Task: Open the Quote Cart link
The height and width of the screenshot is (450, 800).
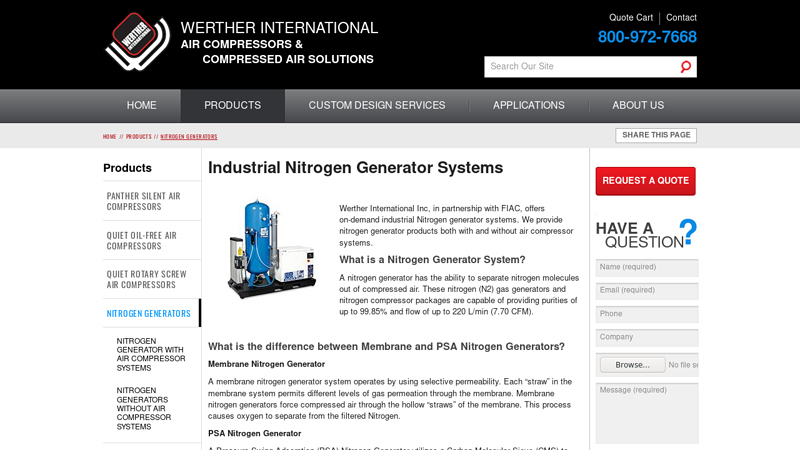Action: coord(631,17)
